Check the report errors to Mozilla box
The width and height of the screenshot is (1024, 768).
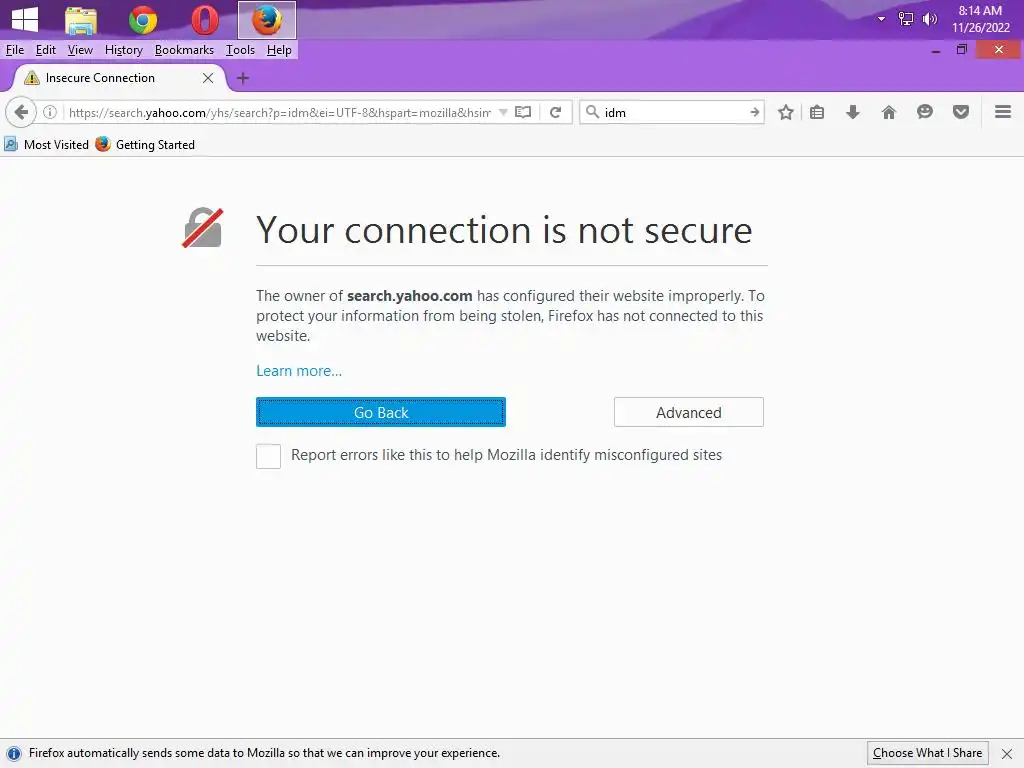(268, 456)
